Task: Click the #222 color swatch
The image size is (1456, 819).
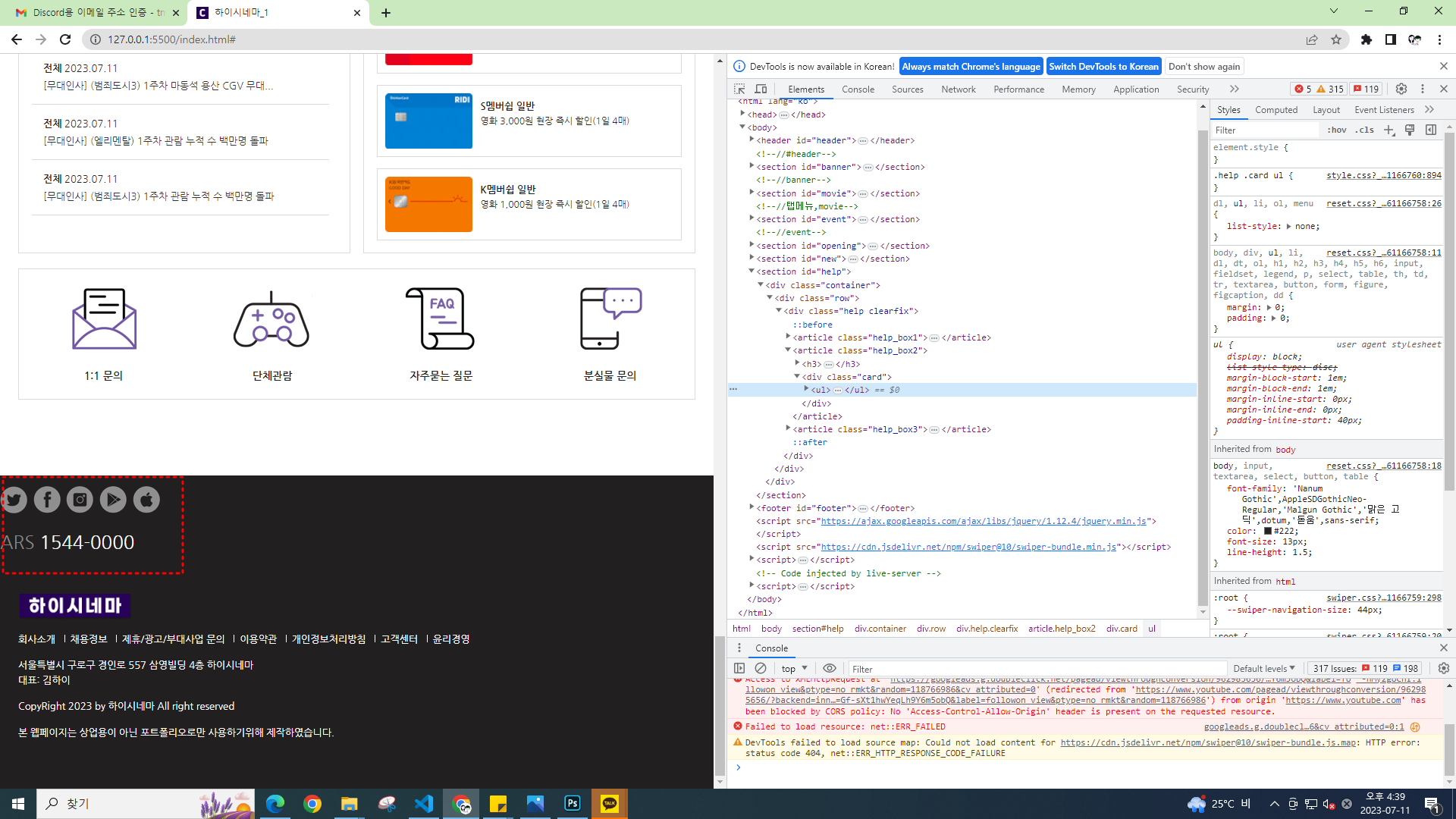Action: click(1267, 531)
